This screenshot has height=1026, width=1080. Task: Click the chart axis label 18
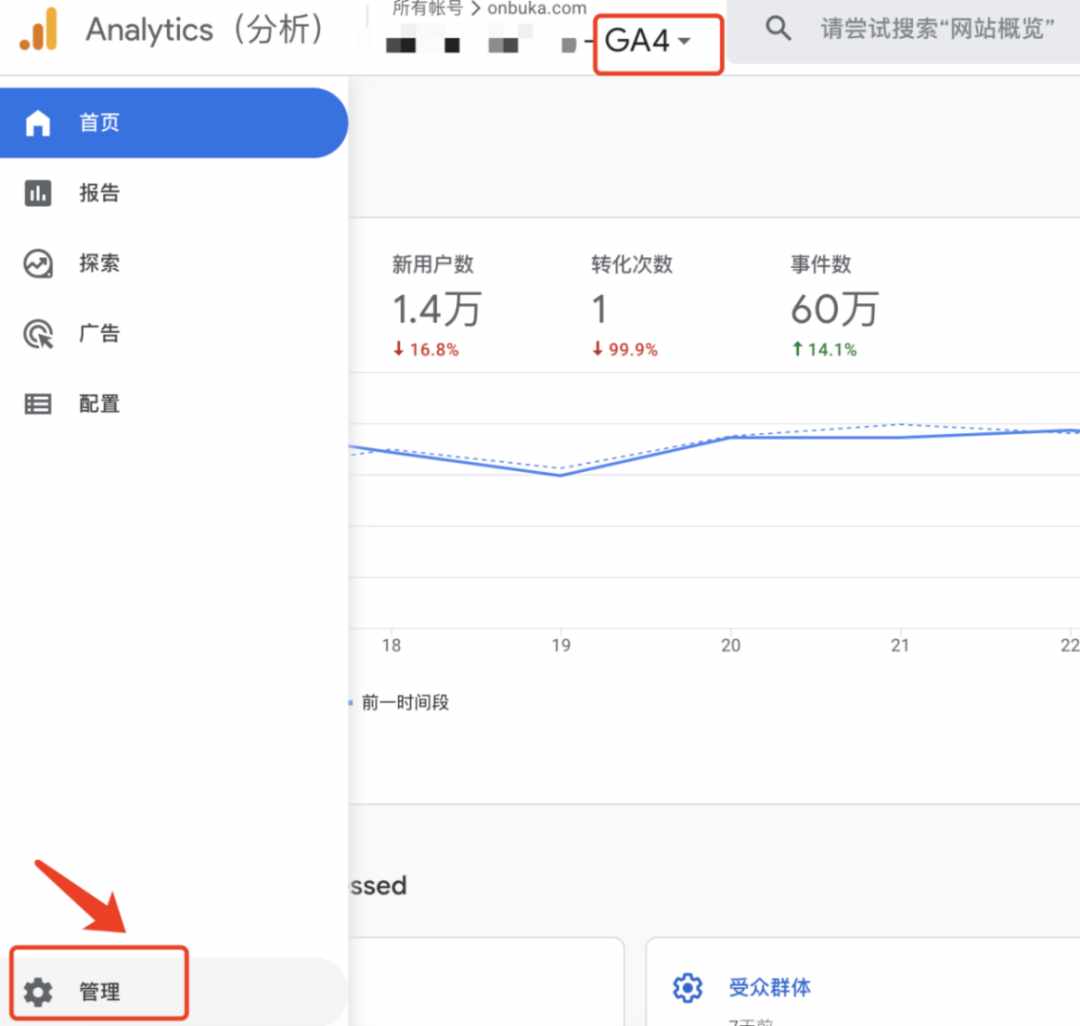click(x=391, y=645)
